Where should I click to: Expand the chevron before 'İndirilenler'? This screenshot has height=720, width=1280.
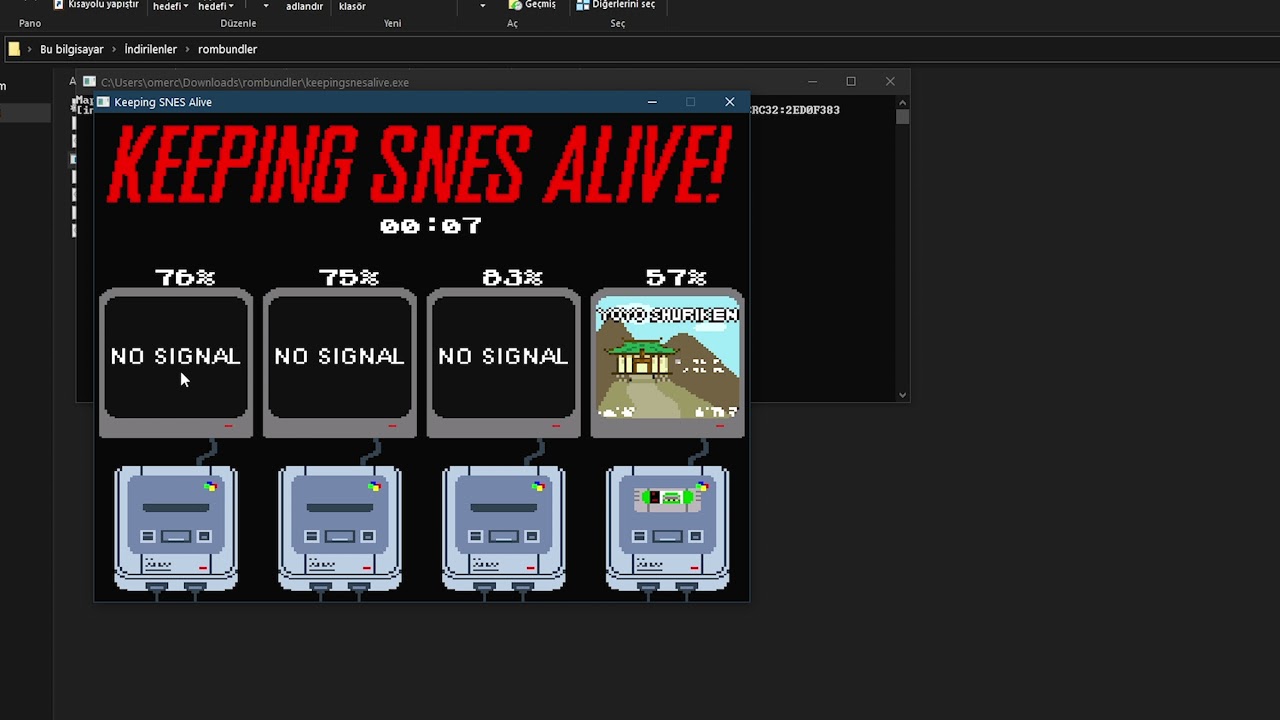(114, 49)
